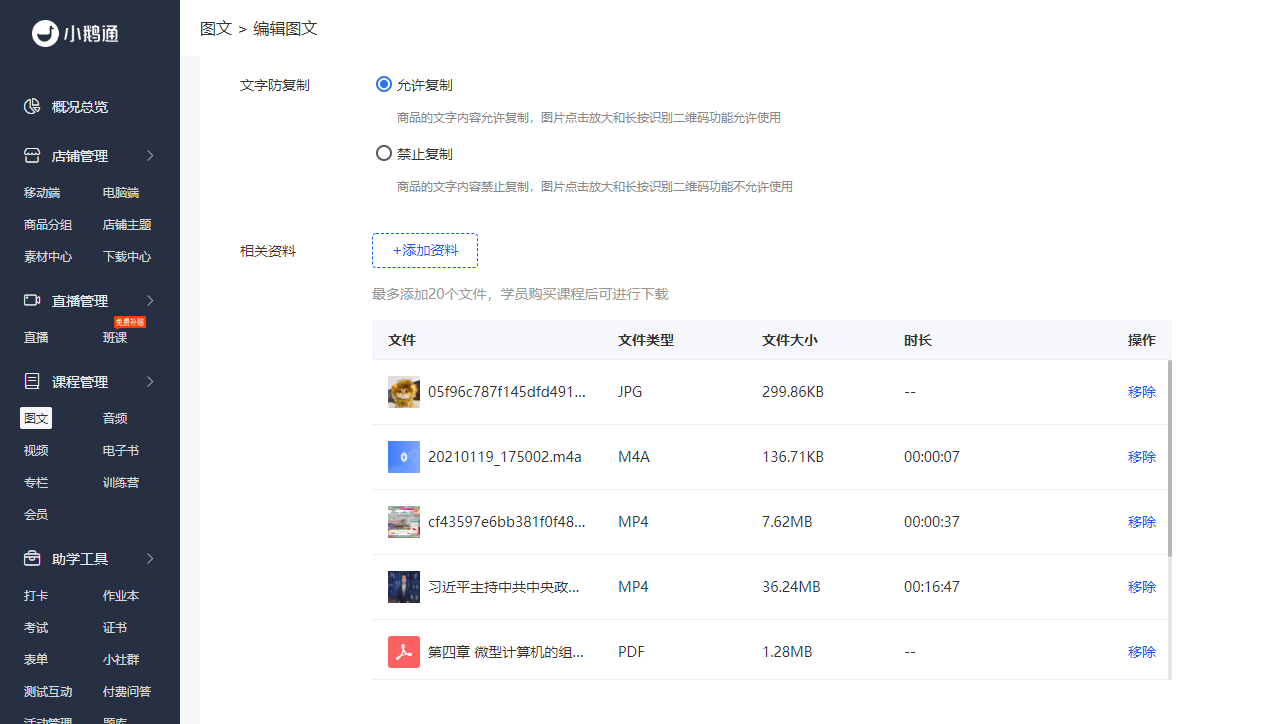This screenshot has height=724, width=1263.
Task: Click the JPG file cat thumbnail
Action: [404, 392]
